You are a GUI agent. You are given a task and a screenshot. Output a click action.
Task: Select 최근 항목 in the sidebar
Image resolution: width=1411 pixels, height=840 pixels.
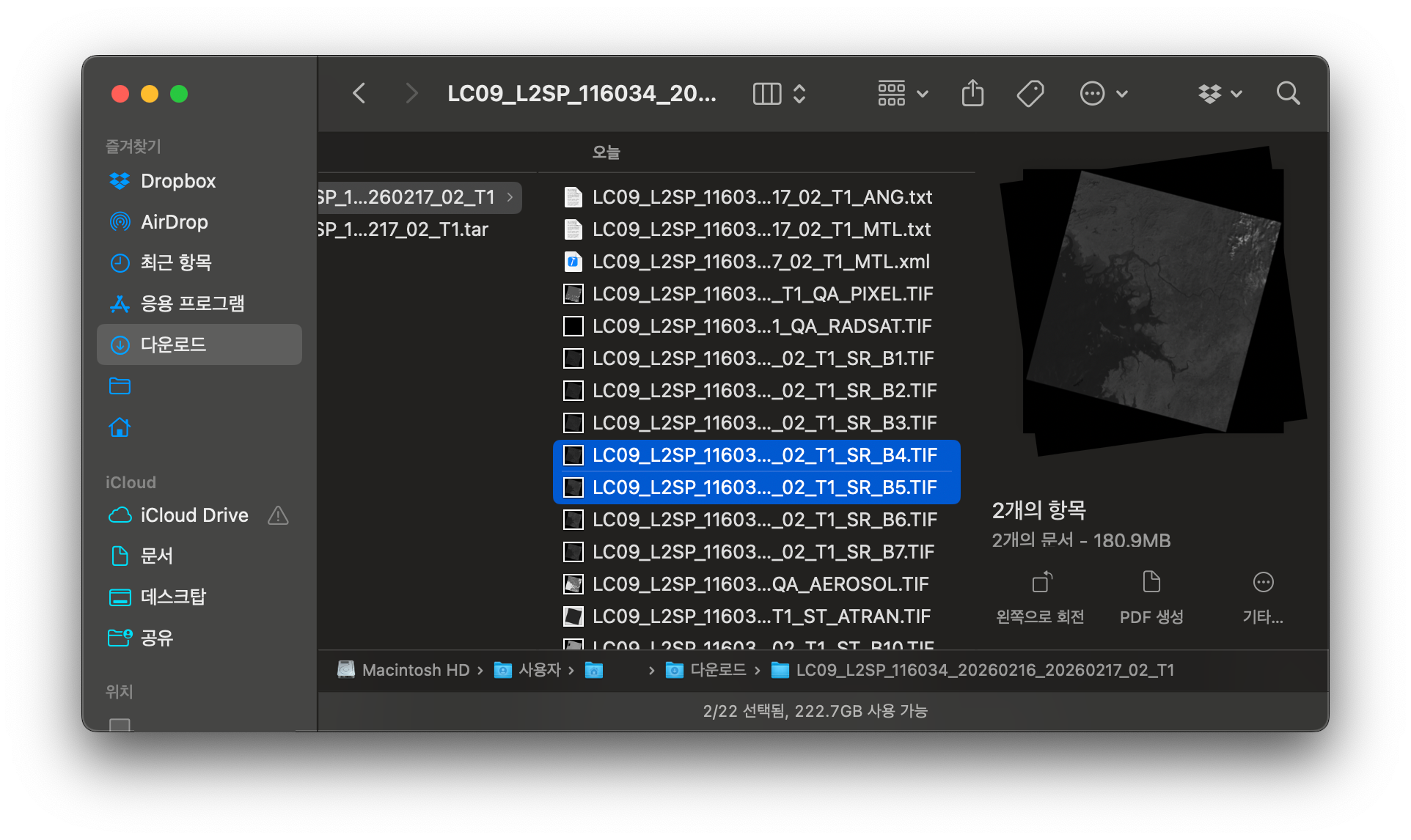pyautogui.click(x=177, y=262)
